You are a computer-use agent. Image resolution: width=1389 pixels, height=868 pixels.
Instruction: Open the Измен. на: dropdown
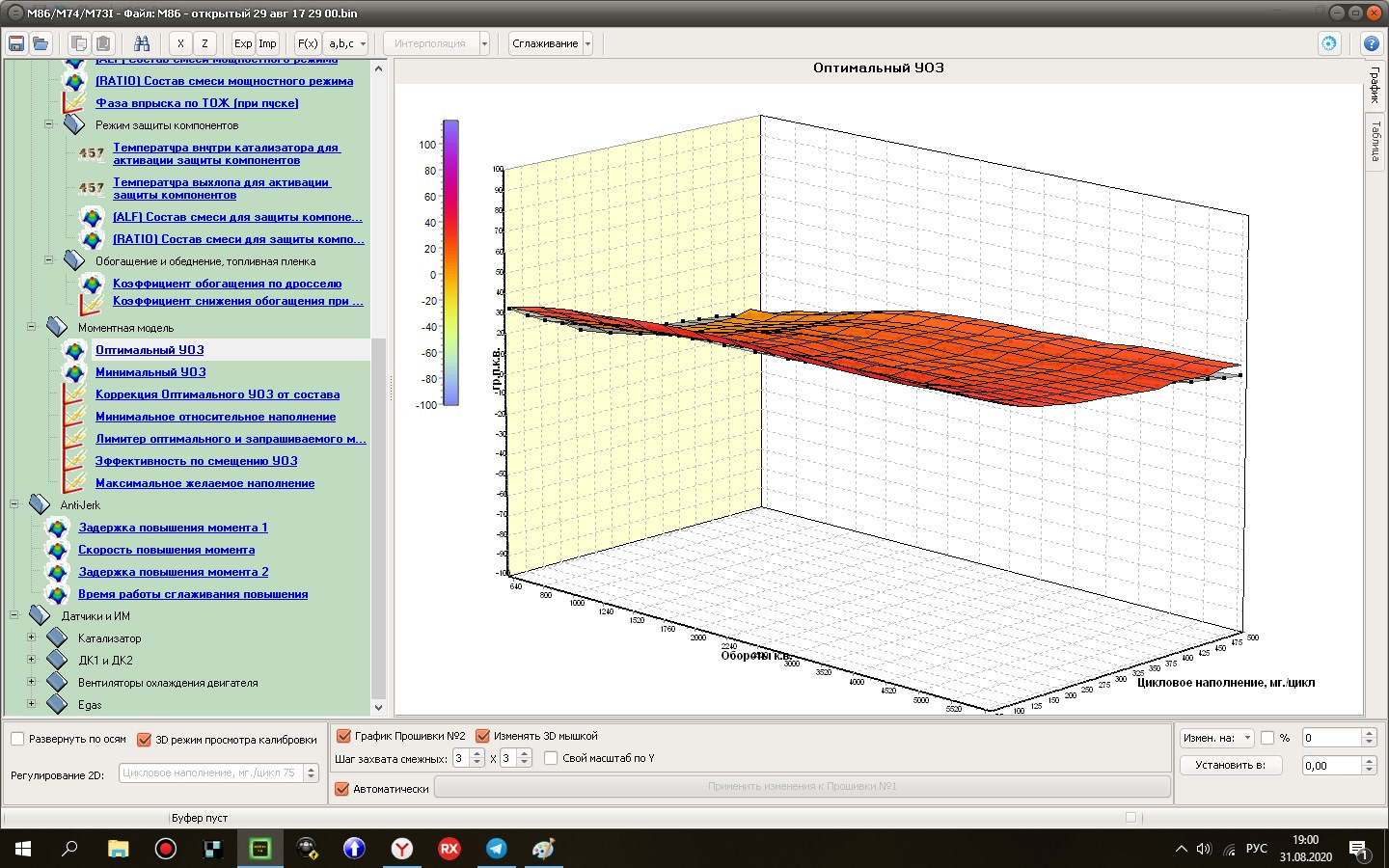tap(1217, 738)
